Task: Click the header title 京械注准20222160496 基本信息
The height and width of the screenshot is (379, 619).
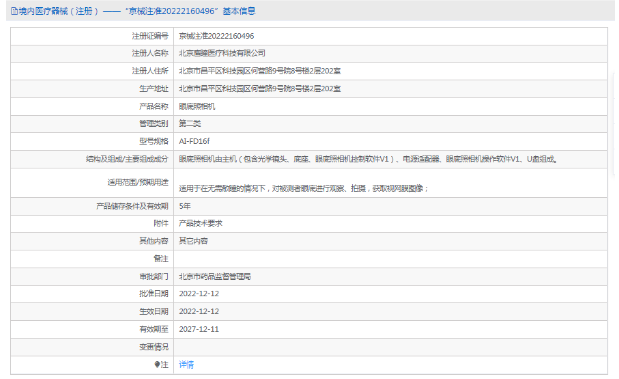Action: (x=191, y=11)
